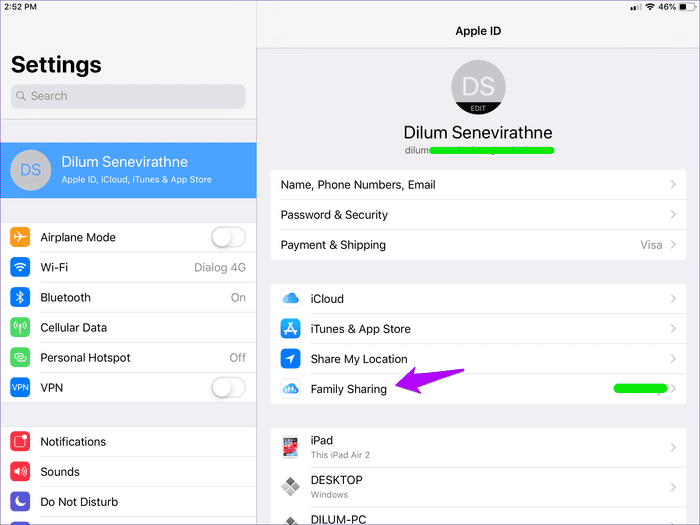Tap the Wi-Fi icon in sidebar

point(20,267)
